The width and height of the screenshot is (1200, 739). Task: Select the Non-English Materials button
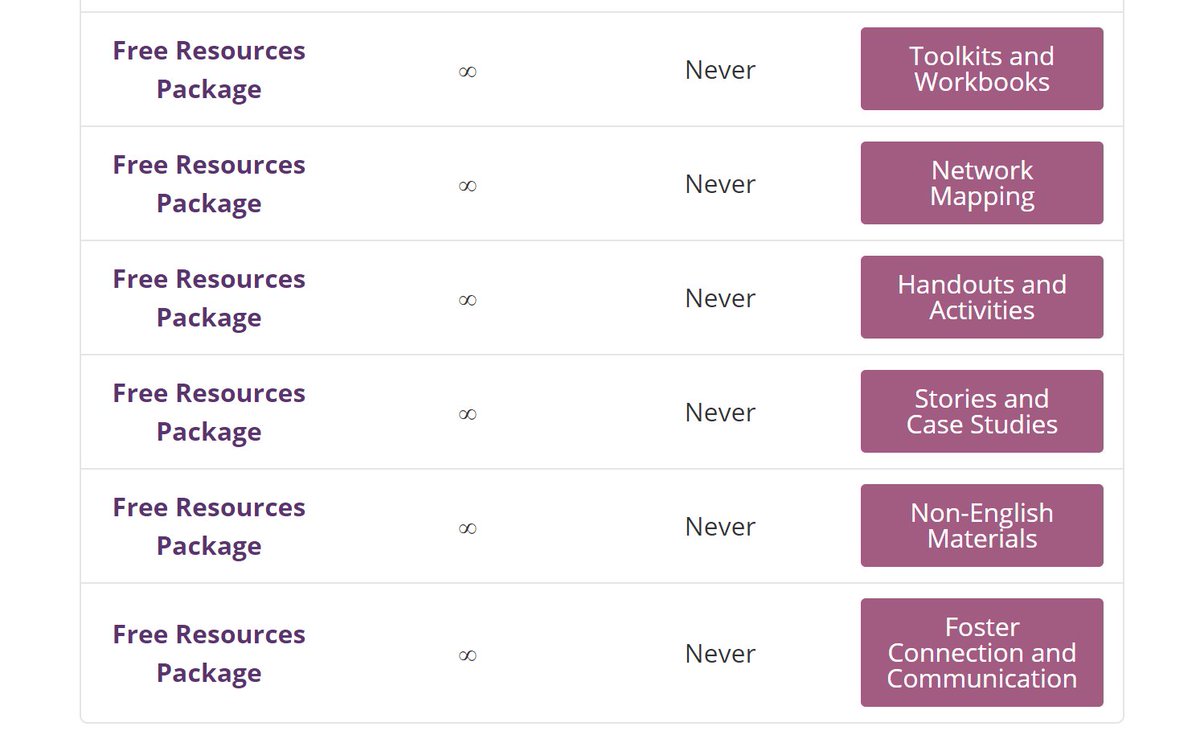coord(981,525)
